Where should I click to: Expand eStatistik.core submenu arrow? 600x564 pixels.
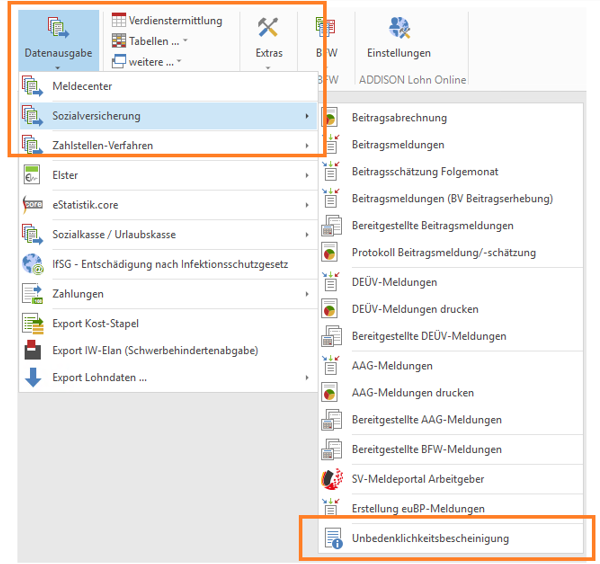(307, 205)
